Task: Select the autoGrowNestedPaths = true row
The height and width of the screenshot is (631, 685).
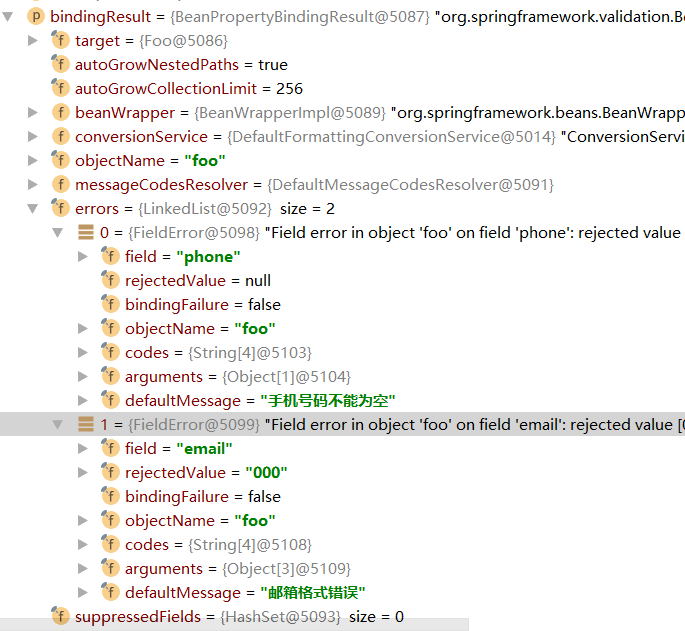Action: [342, 65]
